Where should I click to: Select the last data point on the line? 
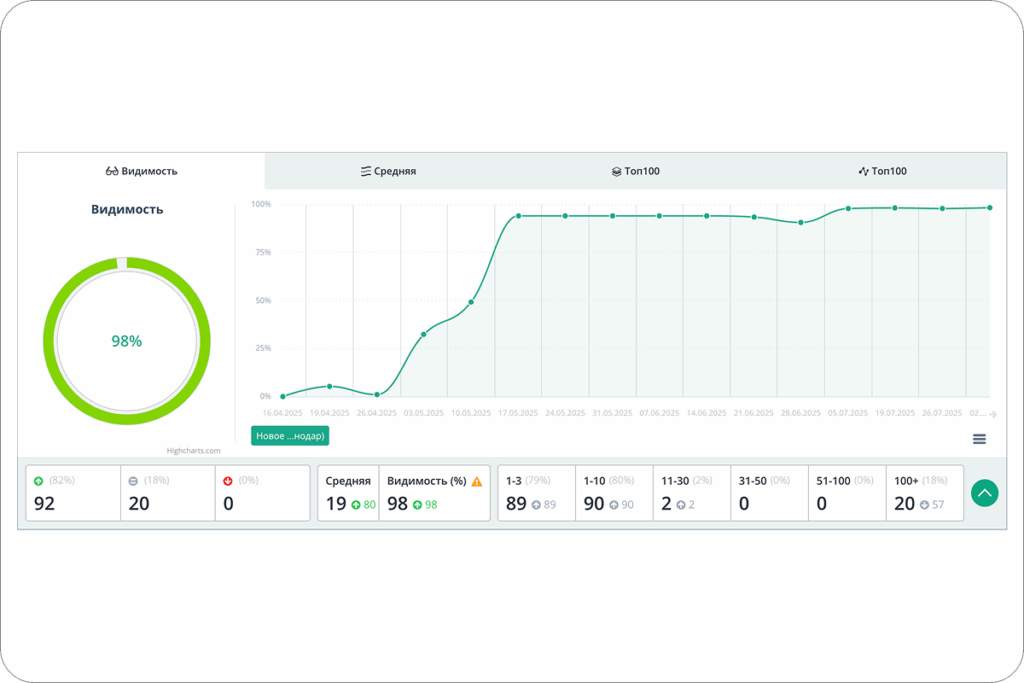click(989, 208)
